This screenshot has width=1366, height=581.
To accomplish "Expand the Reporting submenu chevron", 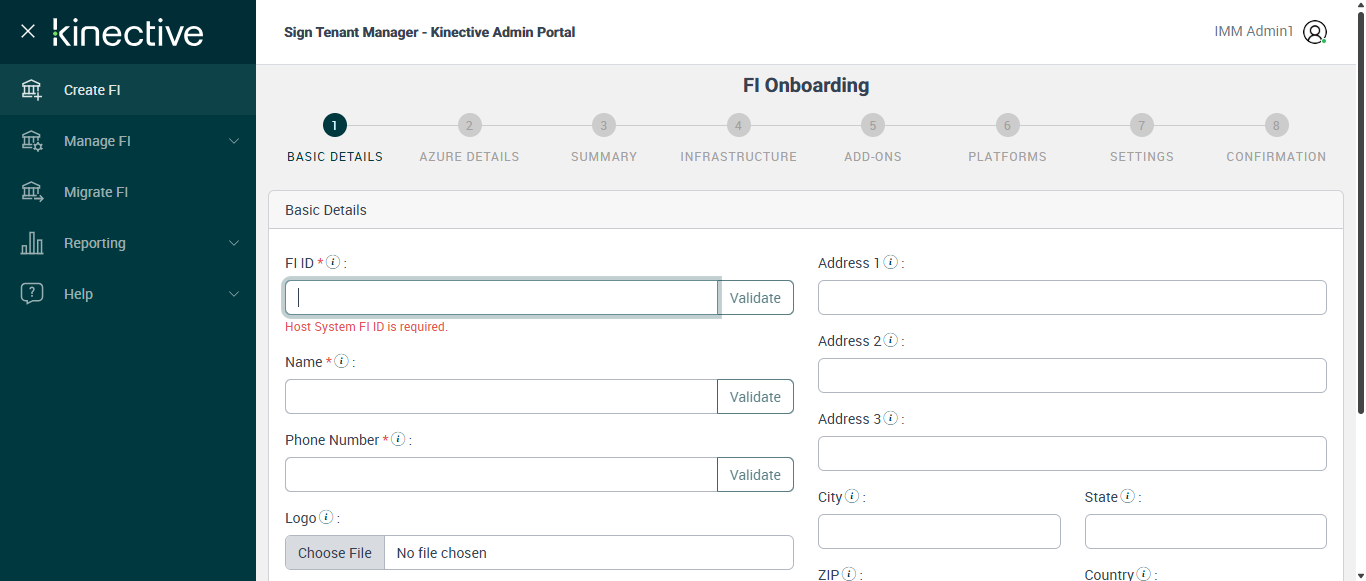I will pos(234,243).
